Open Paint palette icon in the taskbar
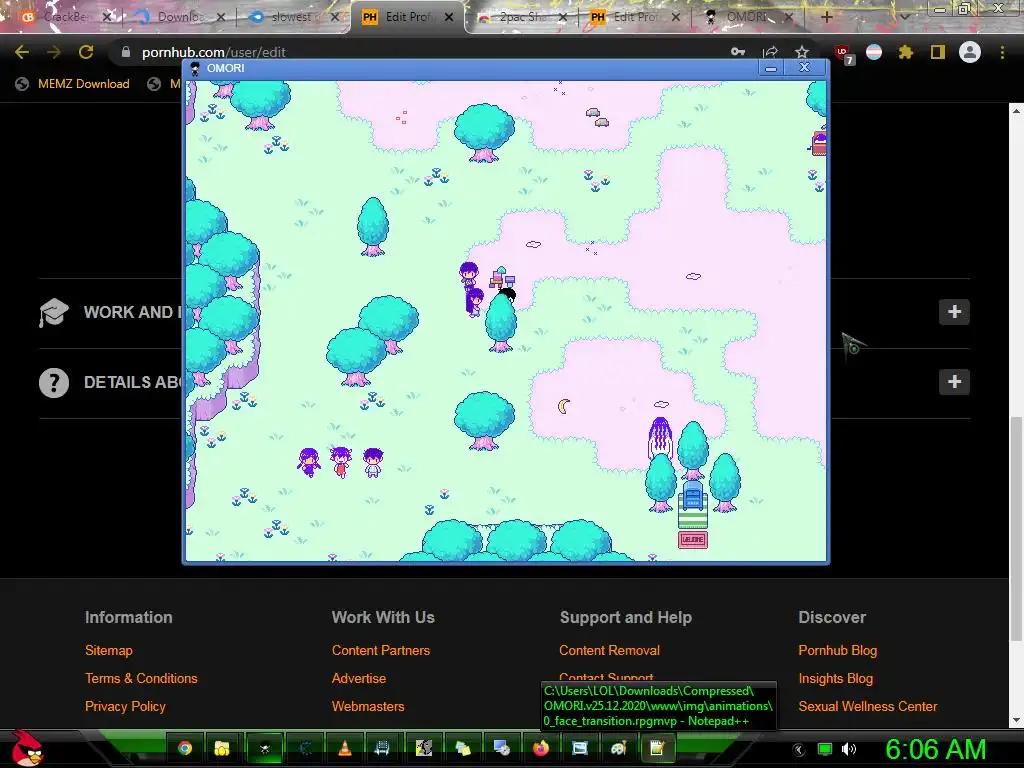1024x768 pixels. 618,748
